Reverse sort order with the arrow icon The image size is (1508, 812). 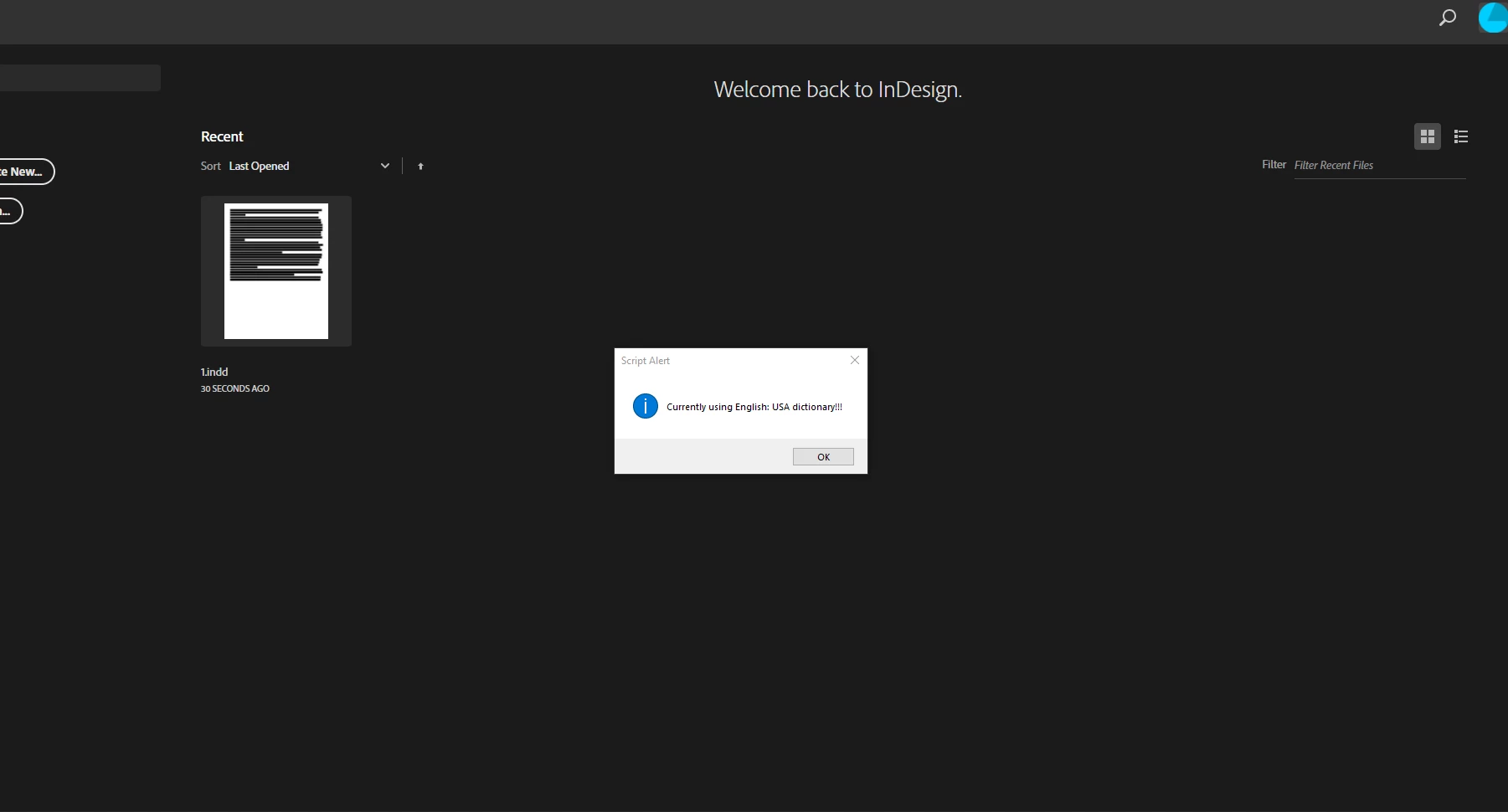pyautogui.click(x=420, y=167)
